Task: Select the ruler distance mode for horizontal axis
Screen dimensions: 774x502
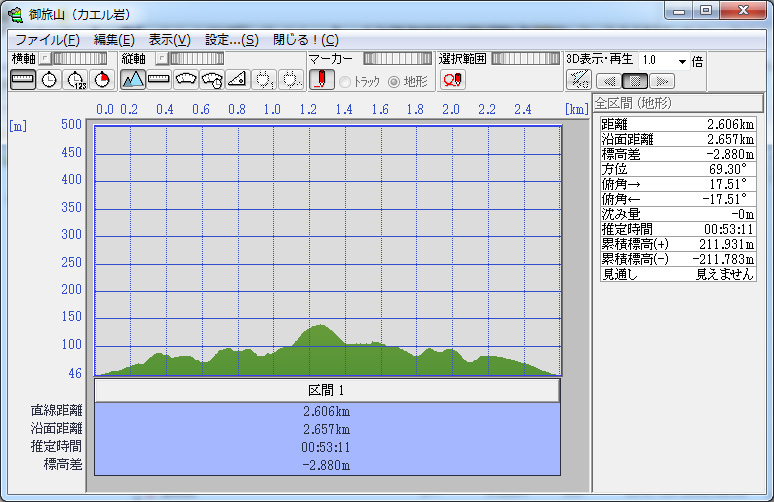Action: click(x=23, y=79)
